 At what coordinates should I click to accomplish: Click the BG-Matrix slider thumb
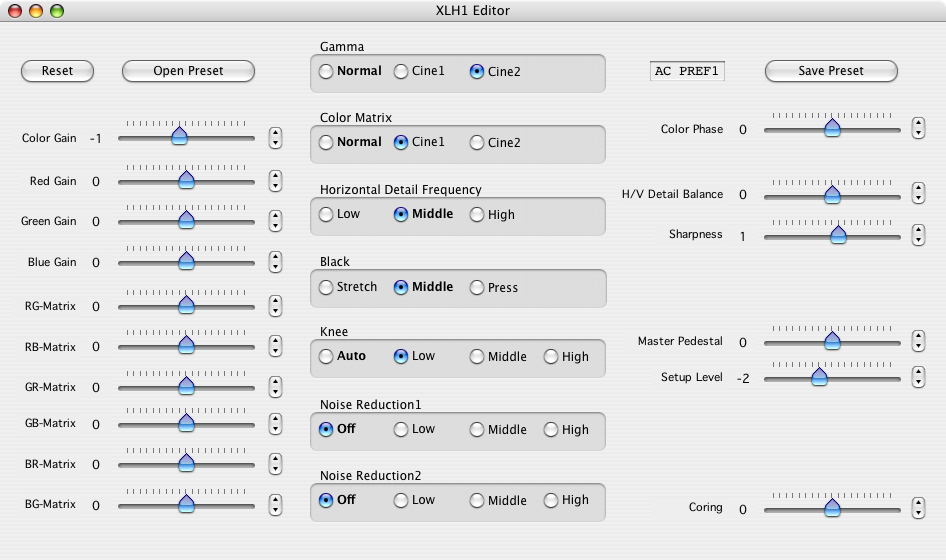click(186, 503)
